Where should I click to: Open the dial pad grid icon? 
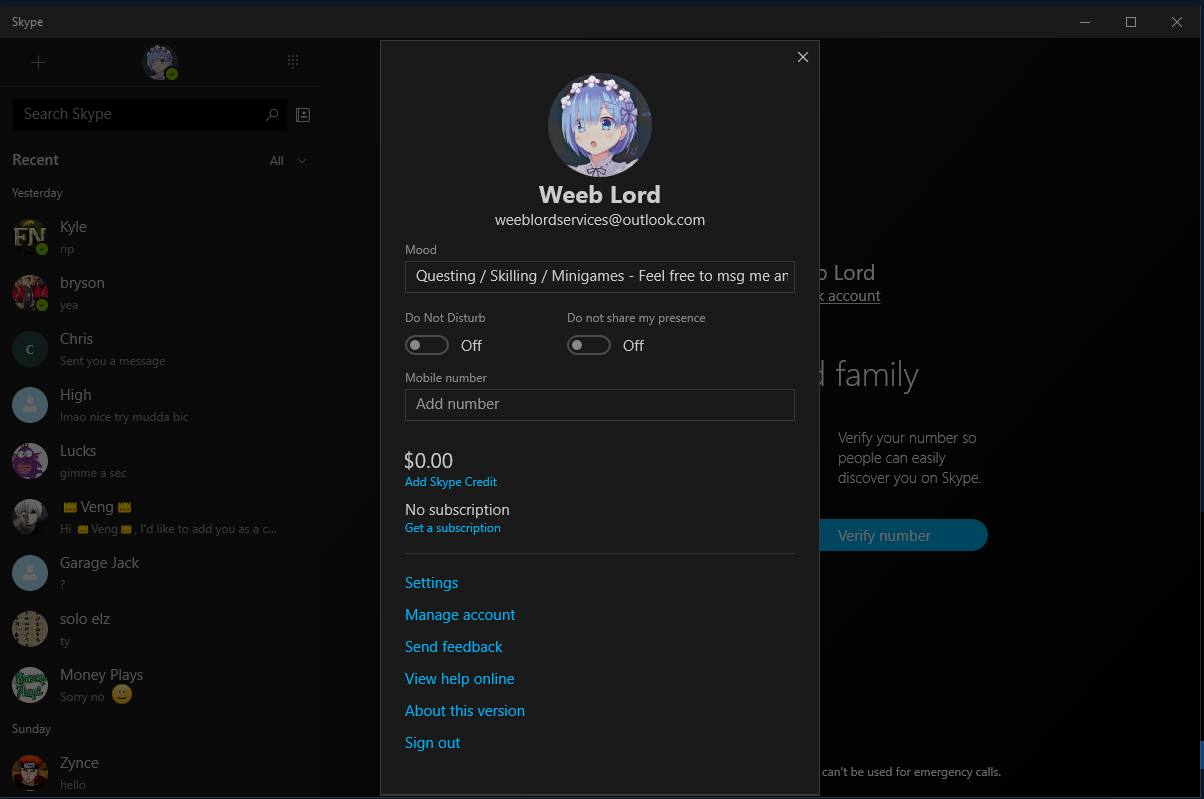(293, 62)
